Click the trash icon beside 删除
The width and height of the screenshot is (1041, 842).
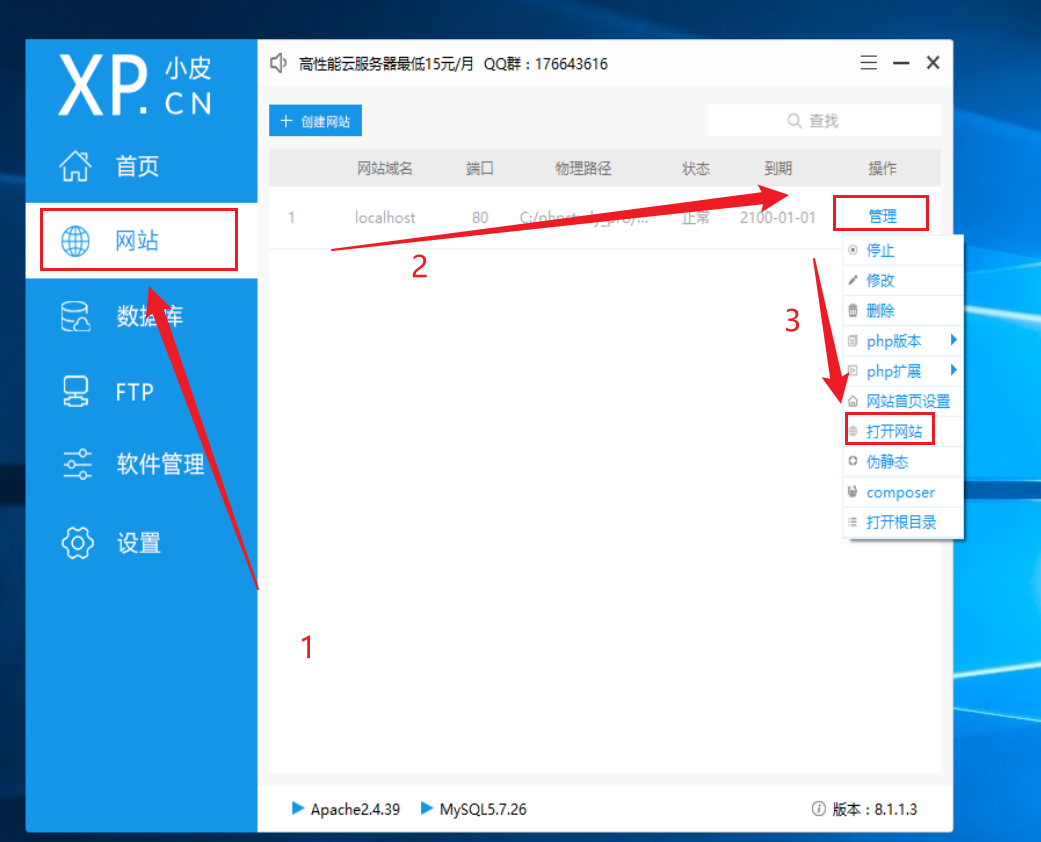click(x=853, y=310)
